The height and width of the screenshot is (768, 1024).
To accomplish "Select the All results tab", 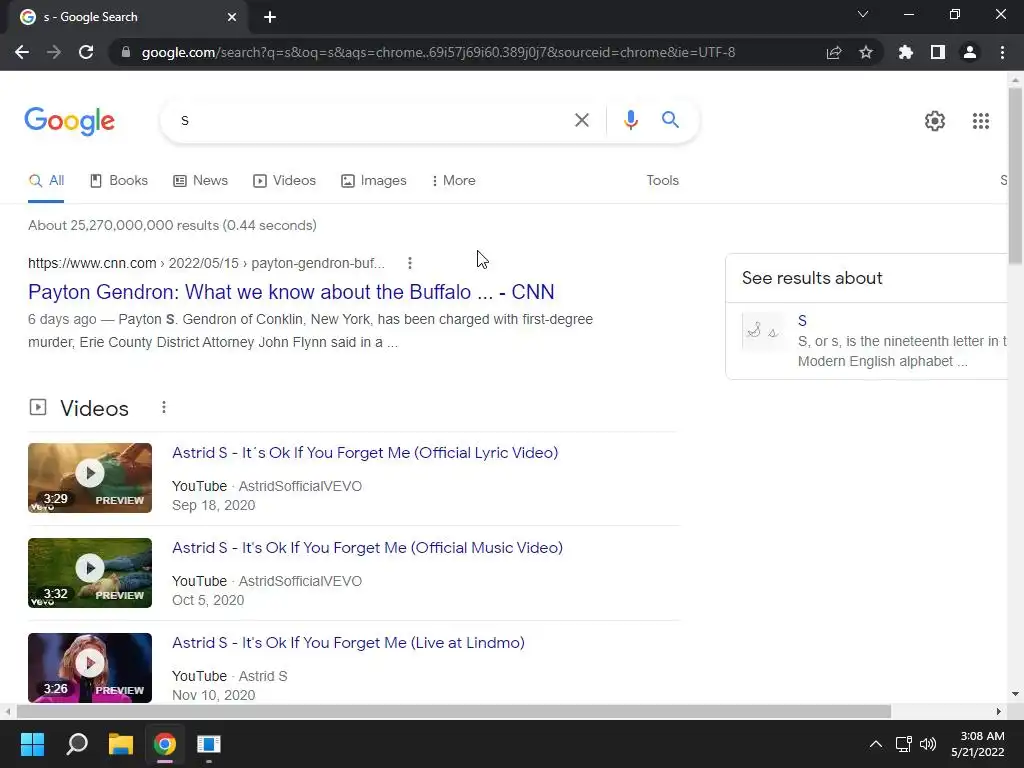I will (46, 181).
